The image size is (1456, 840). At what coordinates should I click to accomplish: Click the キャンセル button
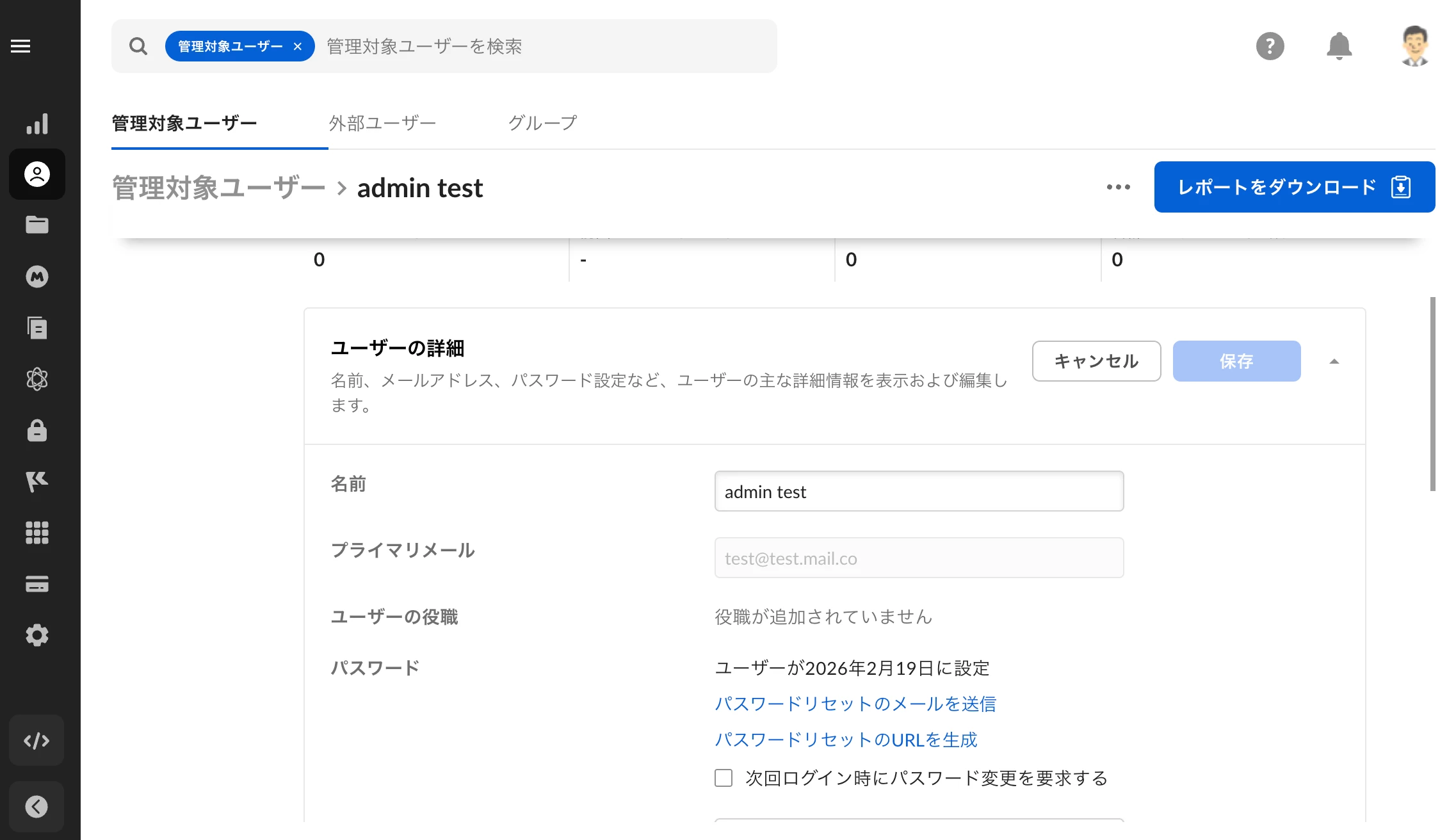[x=1096, y=361]
